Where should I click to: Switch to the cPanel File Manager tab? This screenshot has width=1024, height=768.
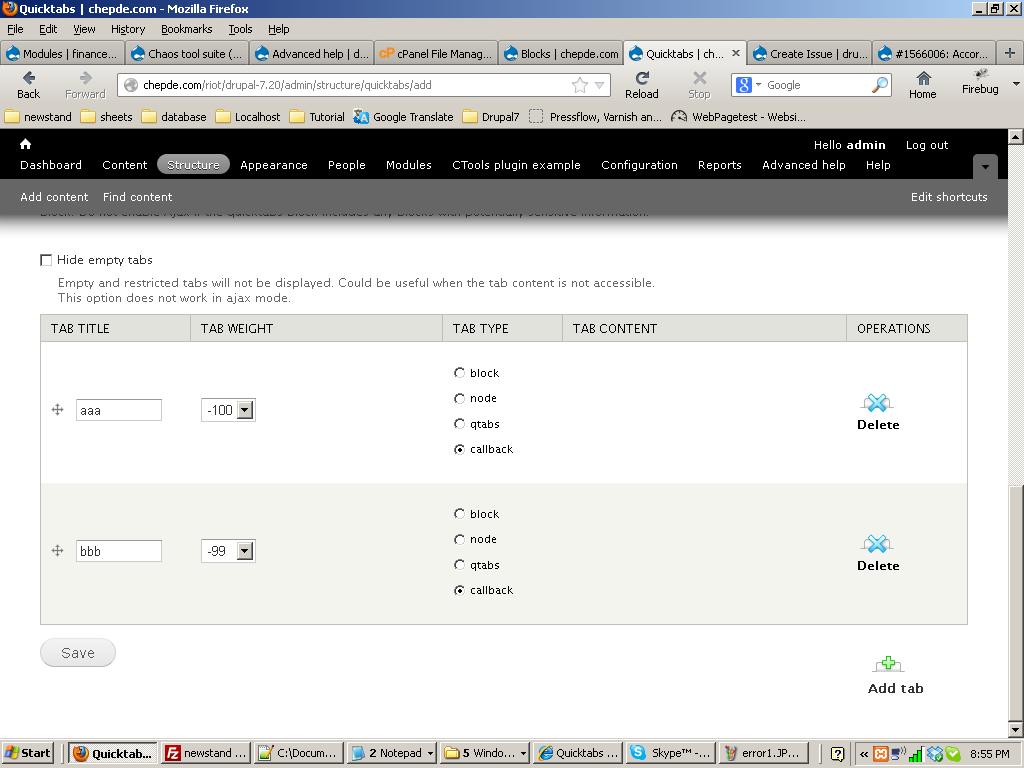(436, 54)
